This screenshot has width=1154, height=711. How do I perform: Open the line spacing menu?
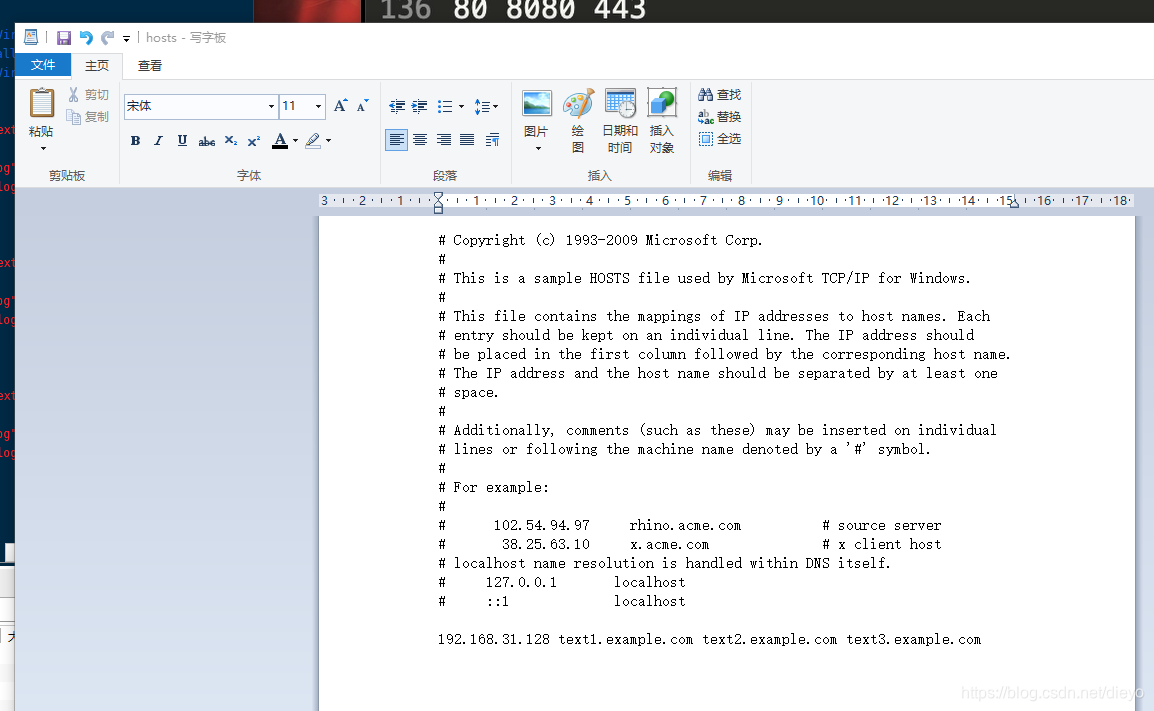(486, 107)
